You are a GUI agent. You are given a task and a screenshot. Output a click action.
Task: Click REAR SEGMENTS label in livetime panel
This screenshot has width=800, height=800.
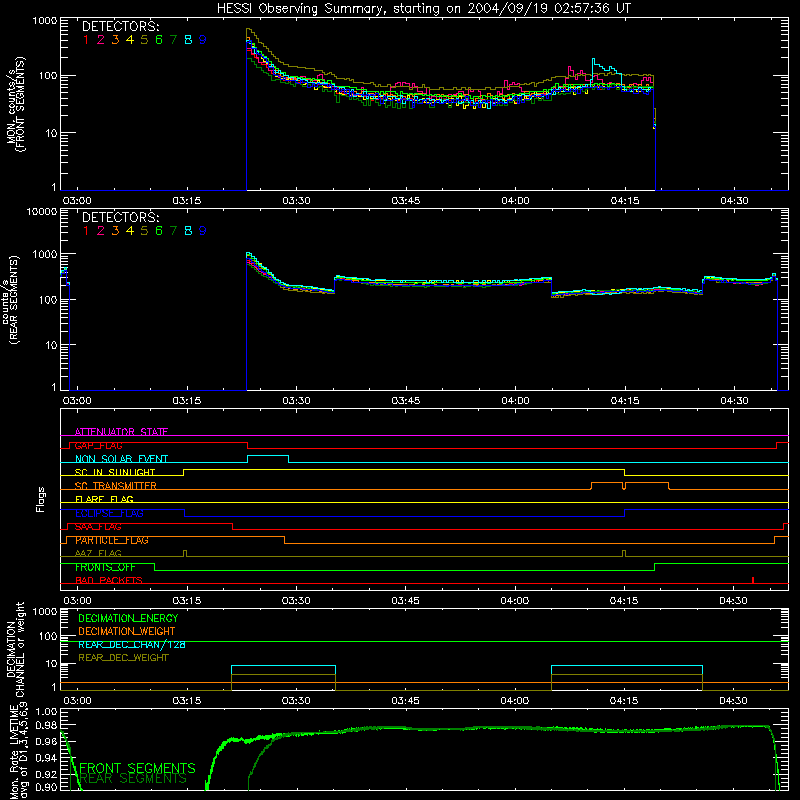(134, 779)
